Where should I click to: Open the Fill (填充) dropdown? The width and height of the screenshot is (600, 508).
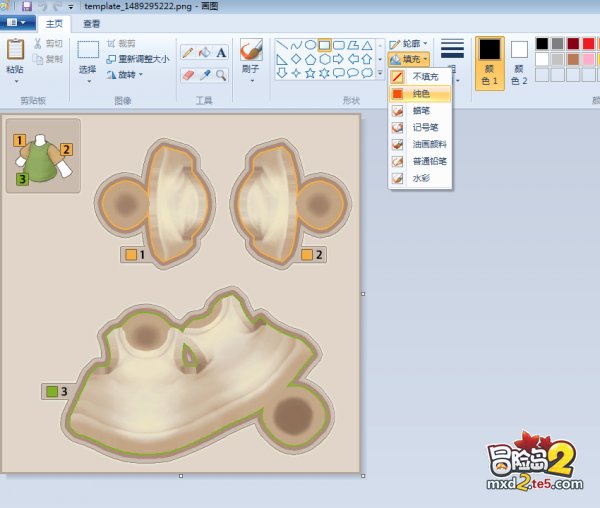tap(409, 59)
